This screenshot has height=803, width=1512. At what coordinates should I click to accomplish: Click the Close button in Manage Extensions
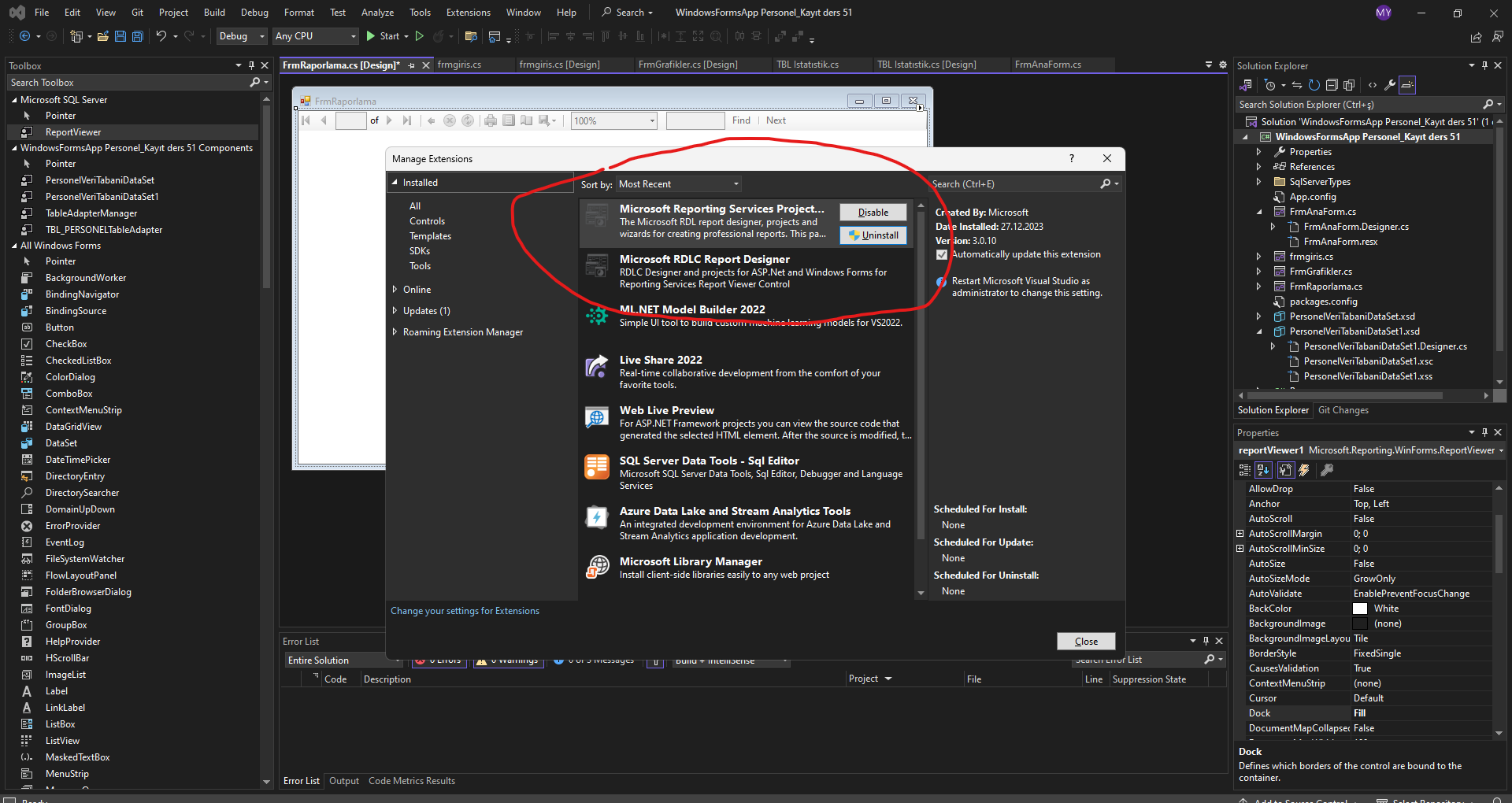click(1086, 642)
